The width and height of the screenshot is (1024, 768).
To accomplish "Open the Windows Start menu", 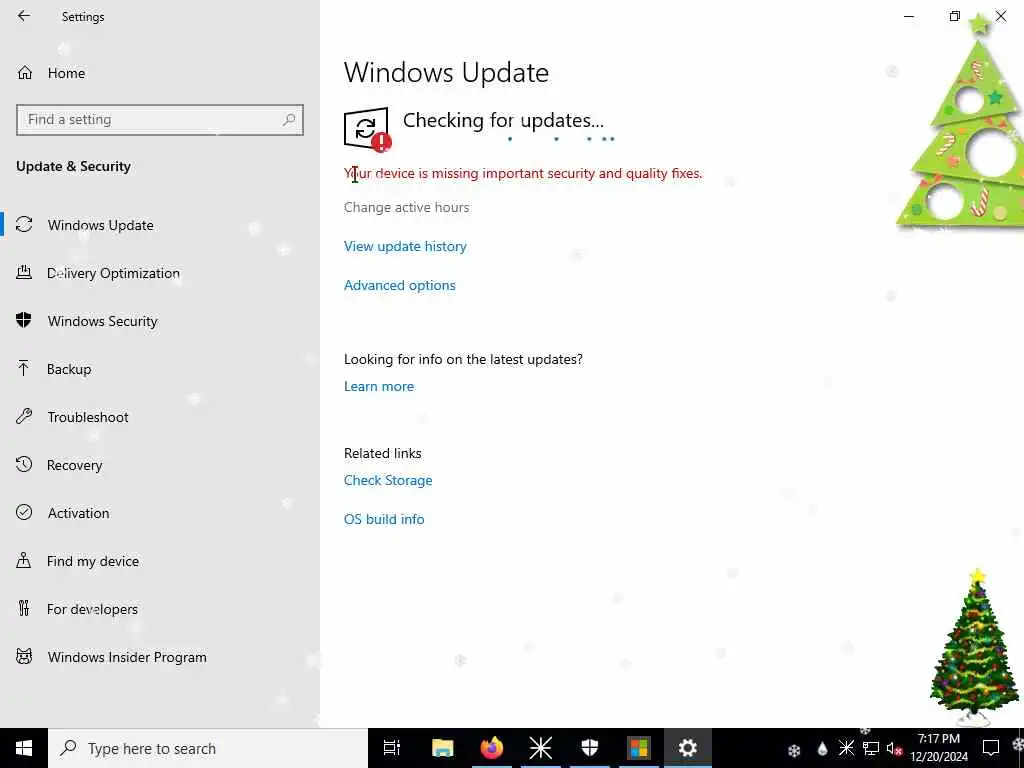I will pos(24,748).
